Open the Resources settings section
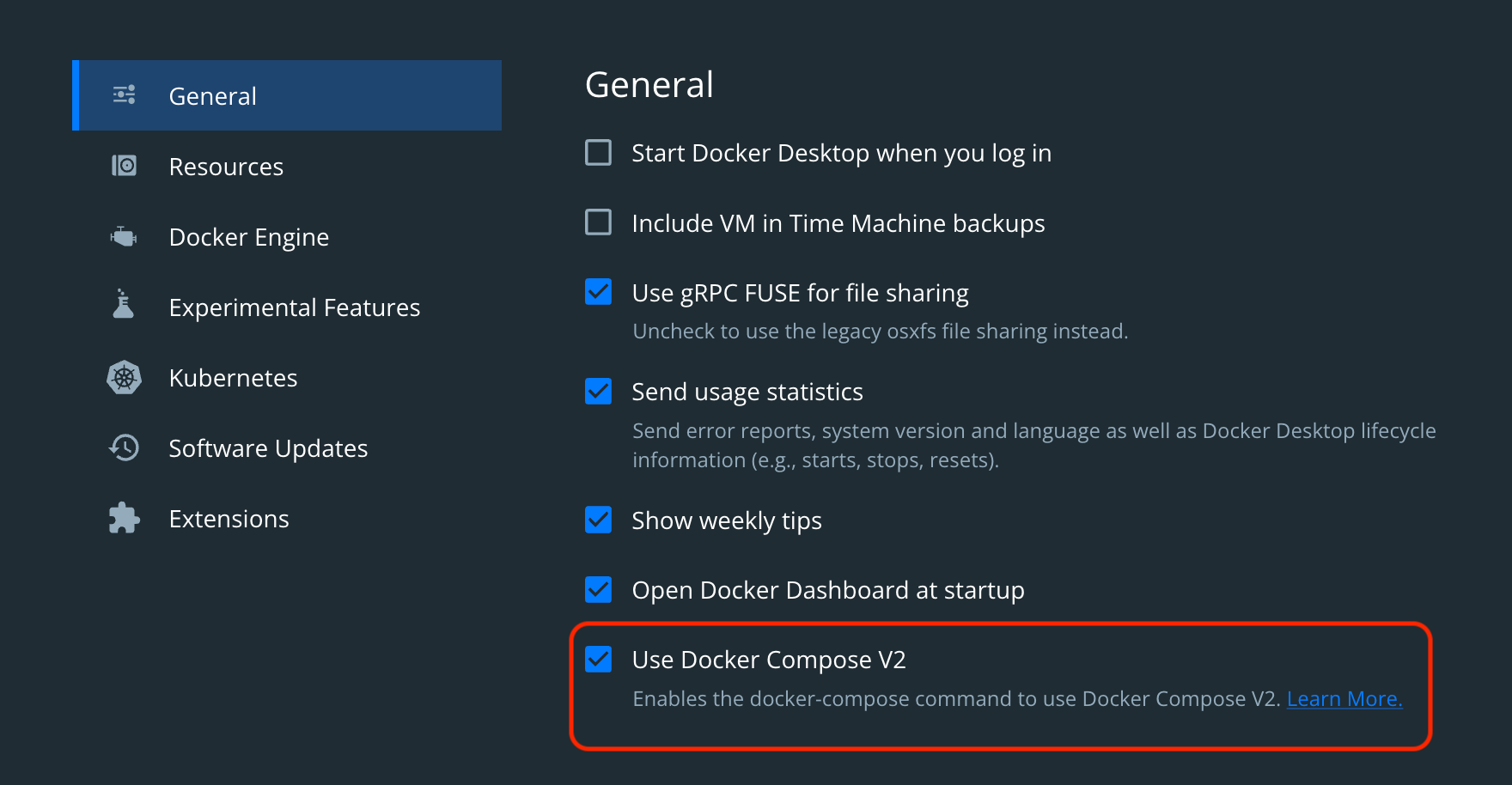The image size is (1512, 785). coord(287,166)
